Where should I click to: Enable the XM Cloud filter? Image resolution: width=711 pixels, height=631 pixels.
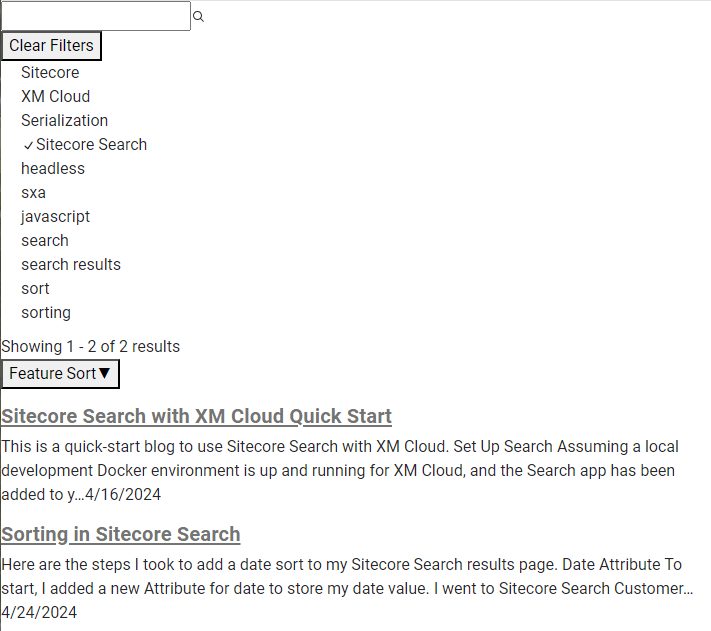55,97
